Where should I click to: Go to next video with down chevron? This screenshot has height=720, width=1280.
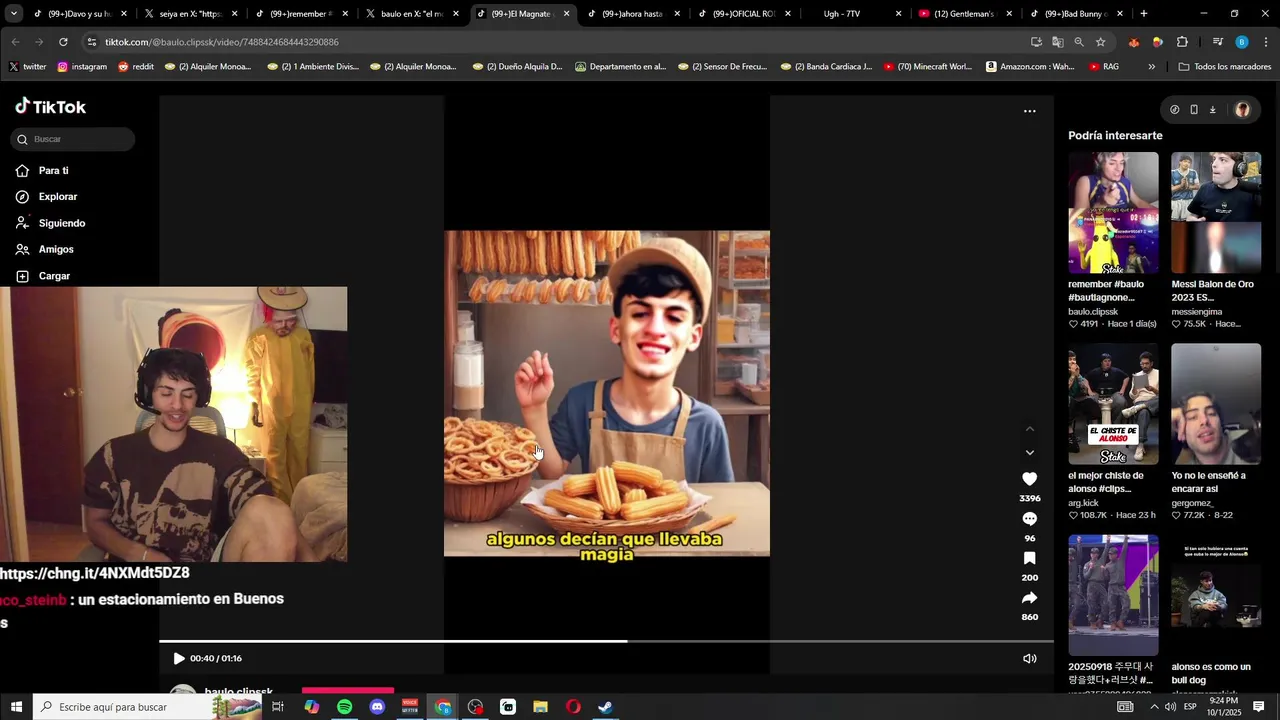1029,453
